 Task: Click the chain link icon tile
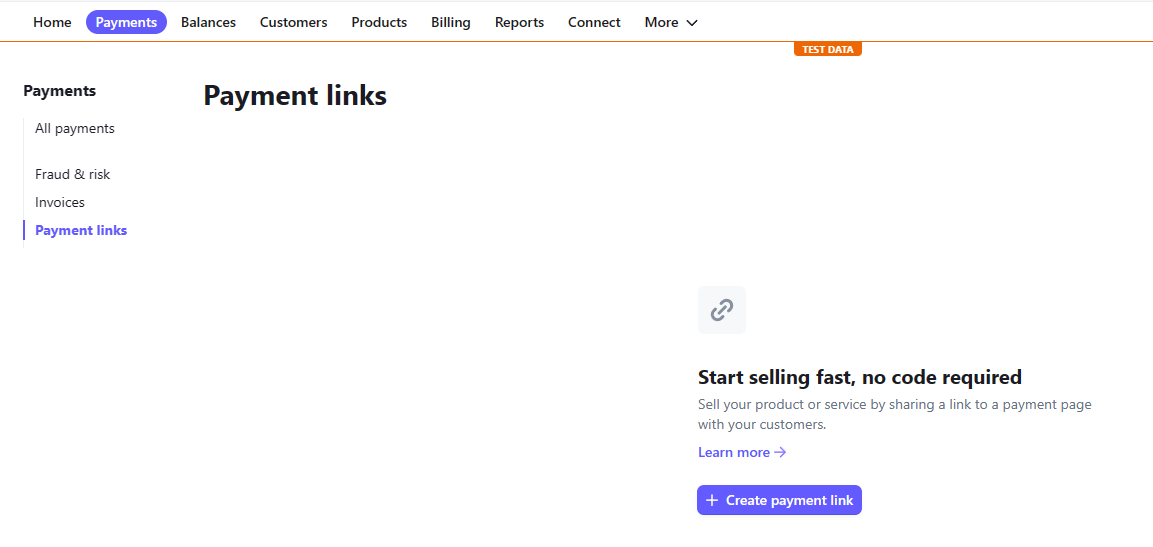721,310
